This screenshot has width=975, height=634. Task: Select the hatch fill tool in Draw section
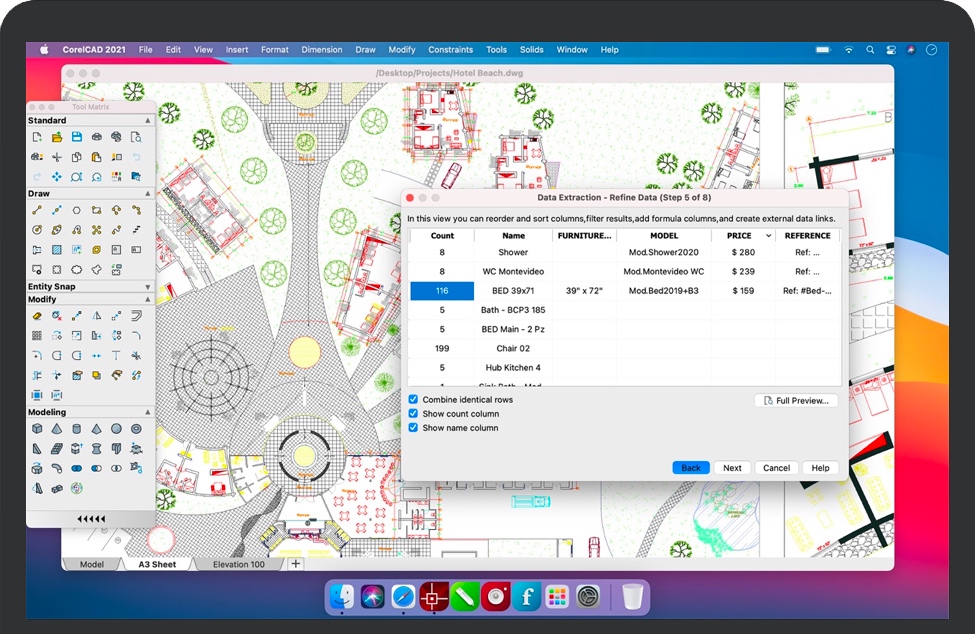coord(57,250)
